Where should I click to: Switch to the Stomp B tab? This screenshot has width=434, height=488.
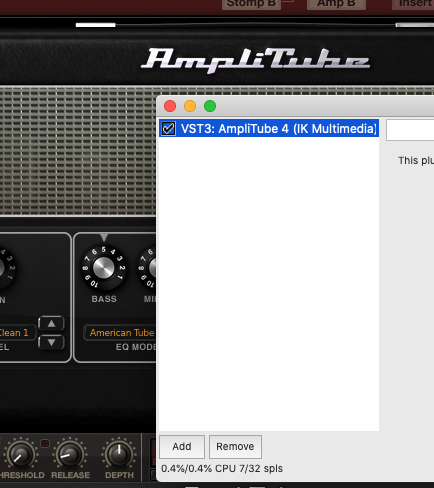click(x=251, y=4)
